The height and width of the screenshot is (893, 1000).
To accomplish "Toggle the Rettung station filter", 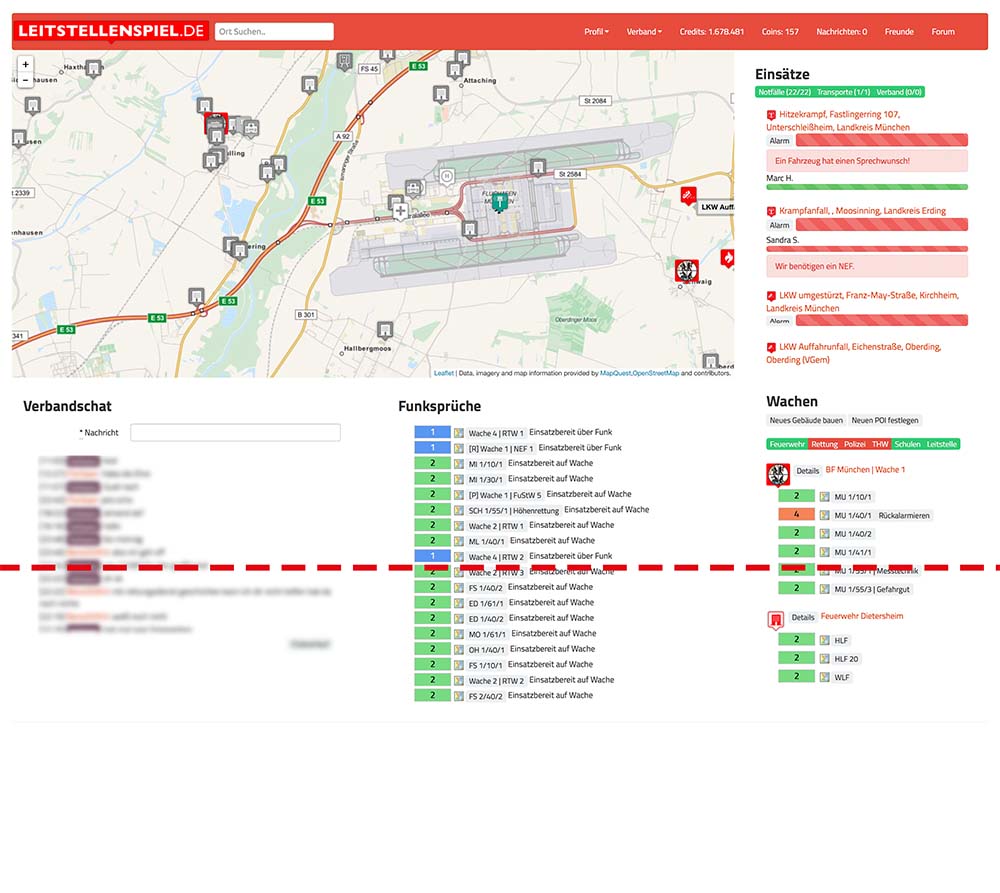I will click(x=824, y=445).
